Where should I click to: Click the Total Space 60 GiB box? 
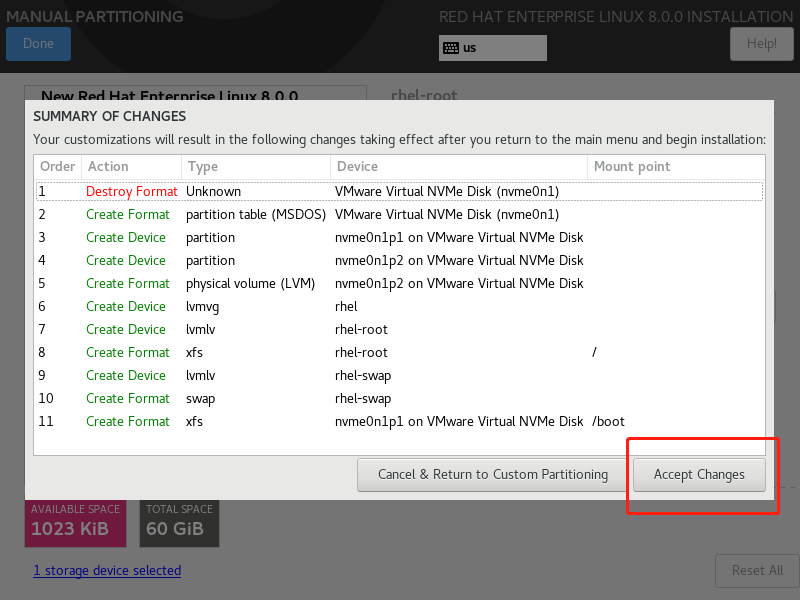(x=179, y=523)
